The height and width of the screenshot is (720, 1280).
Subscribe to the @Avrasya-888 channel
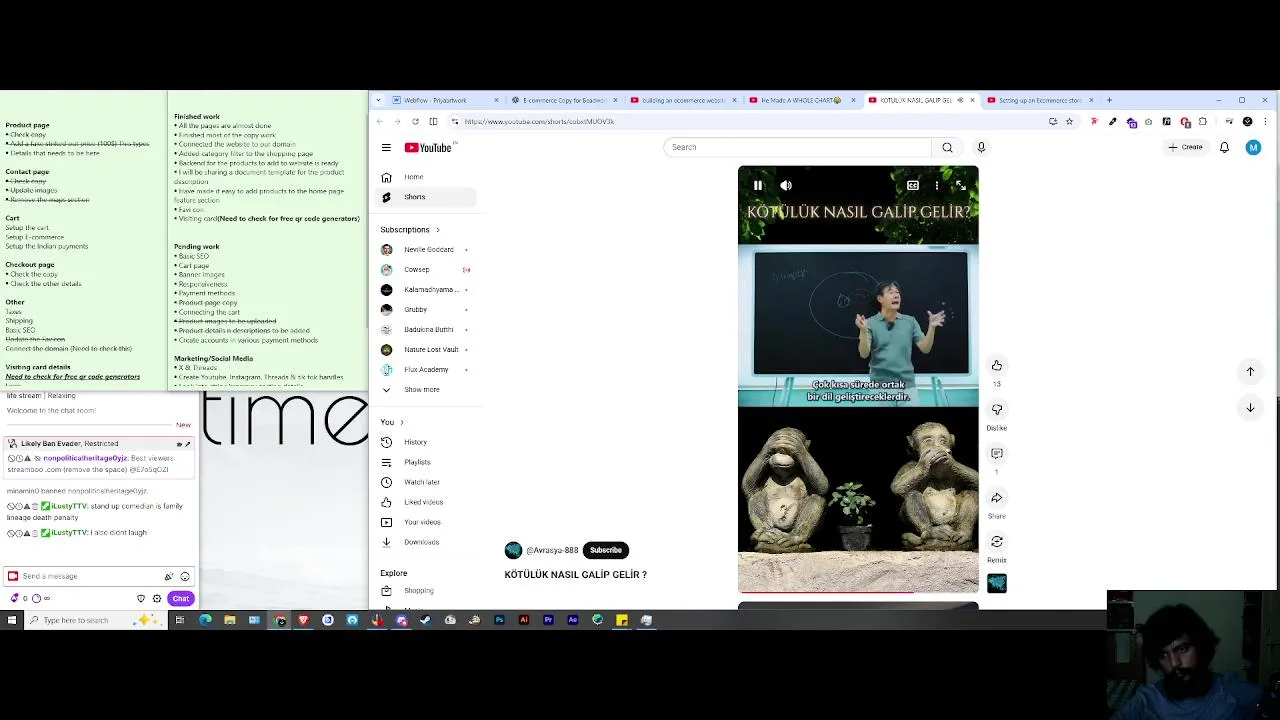606,550
